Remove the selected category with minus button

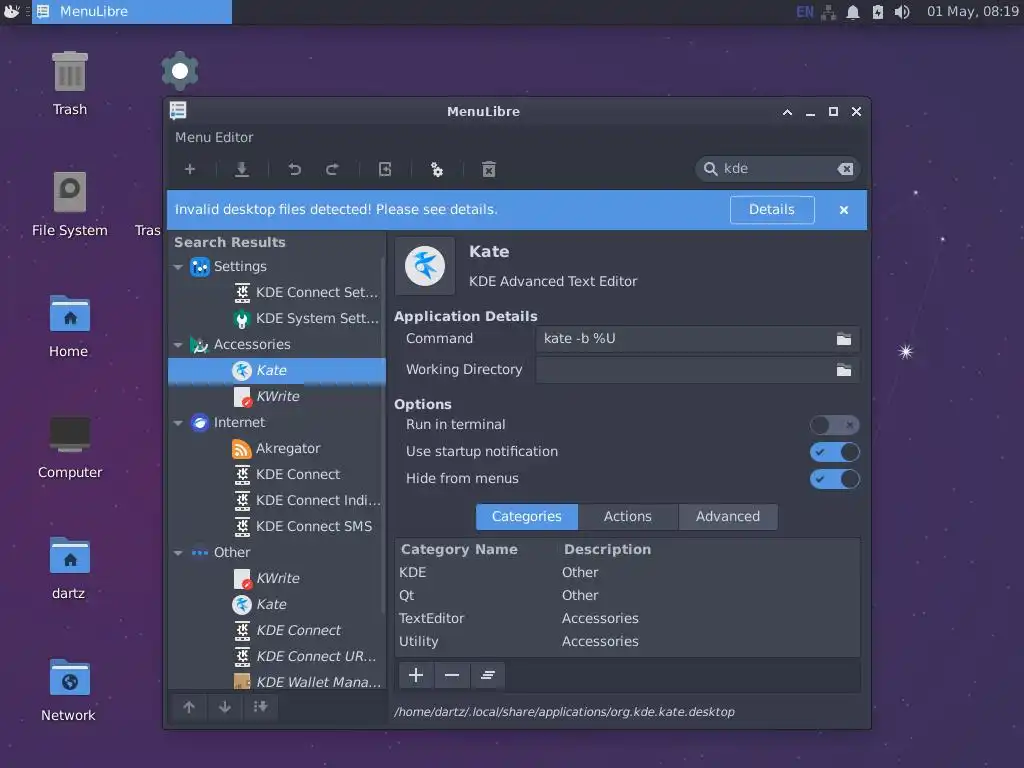[452, 675]
